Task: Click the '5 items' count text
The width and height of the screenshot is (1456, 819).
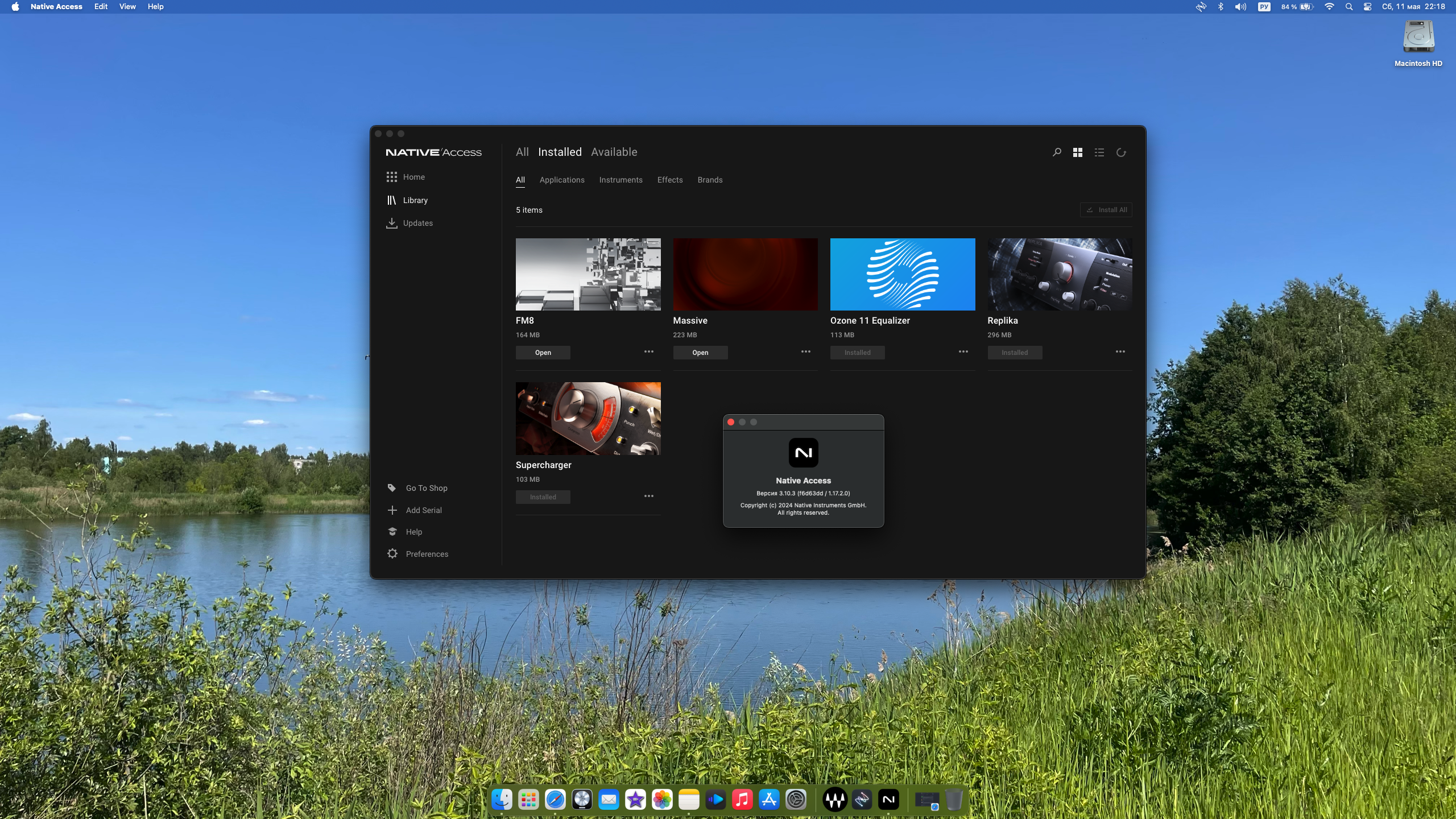Action: click(x=529, y=210)
